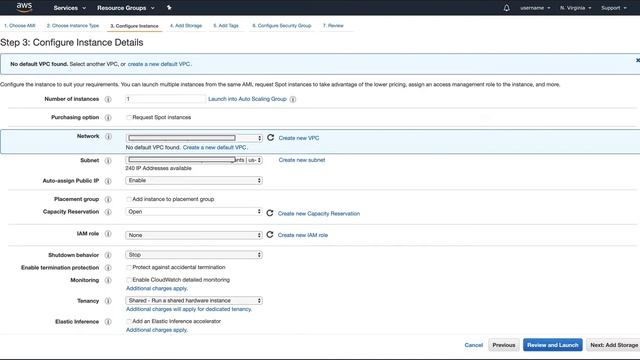Open the Tenancy dropdown
The image size is (640, 360).
[194, 300]
